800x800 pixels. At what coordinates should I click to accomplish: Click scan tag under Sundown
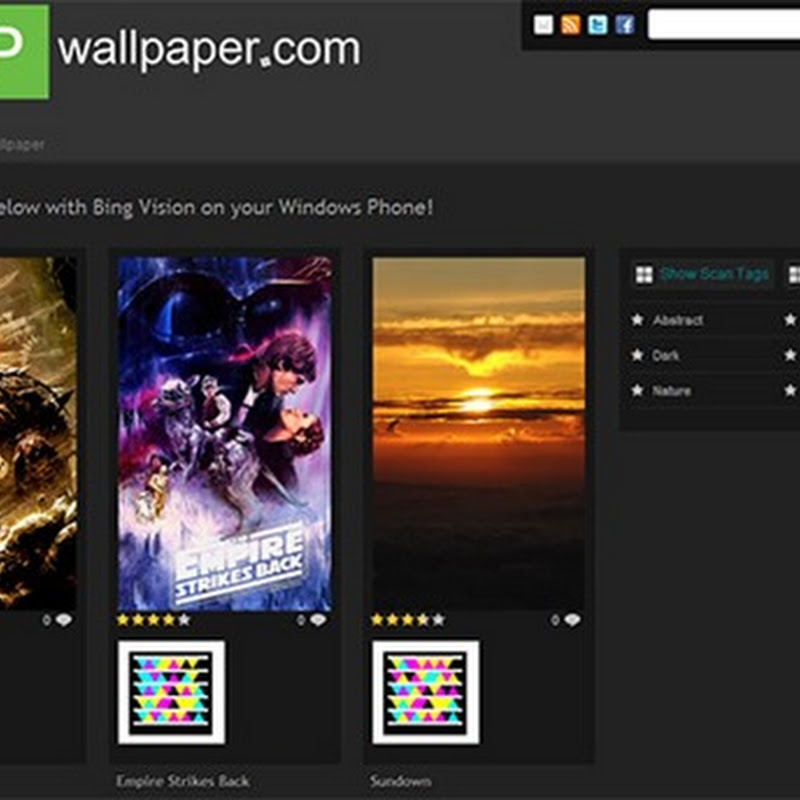[426, 692]
